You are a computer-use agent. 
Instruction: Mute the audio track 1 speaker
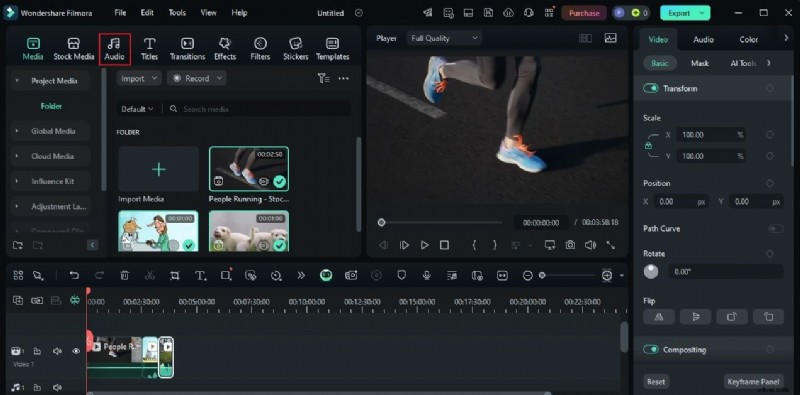57,388
